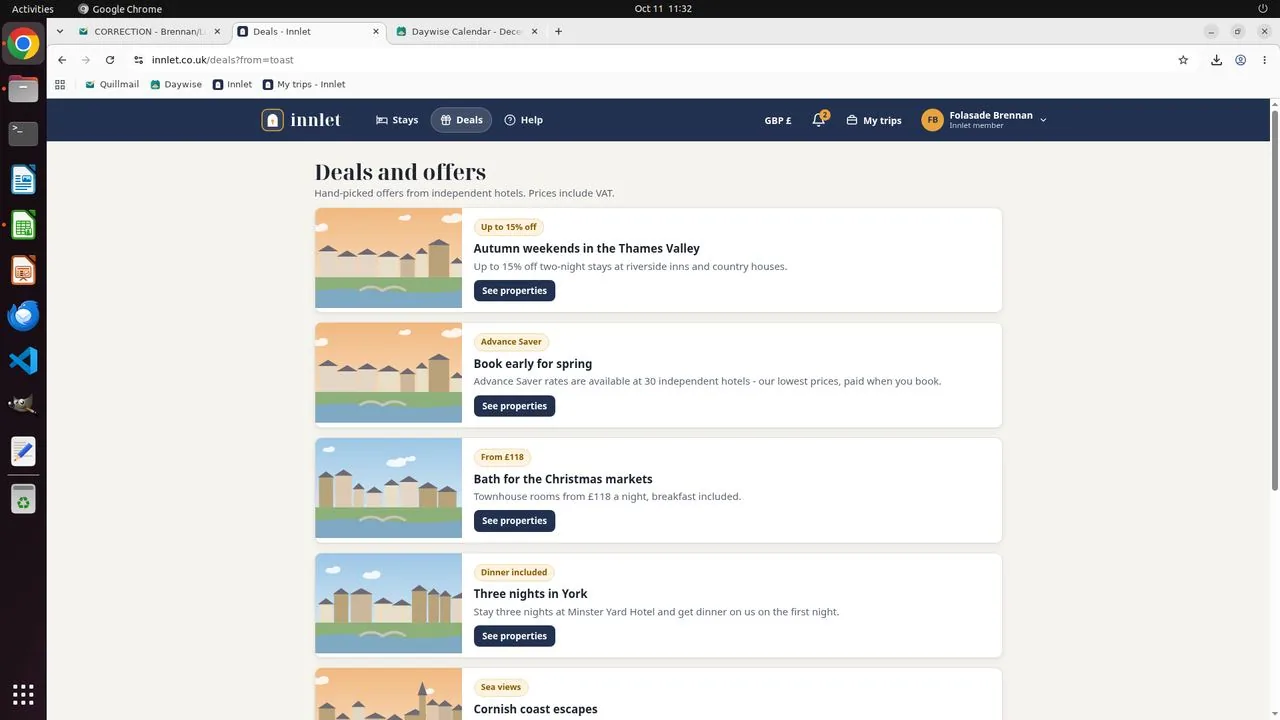This screenshot has width=1280, height=720.
Task: Click the page vertical scrollbar
Action: pyautogui.click(x=1274, y=300)
